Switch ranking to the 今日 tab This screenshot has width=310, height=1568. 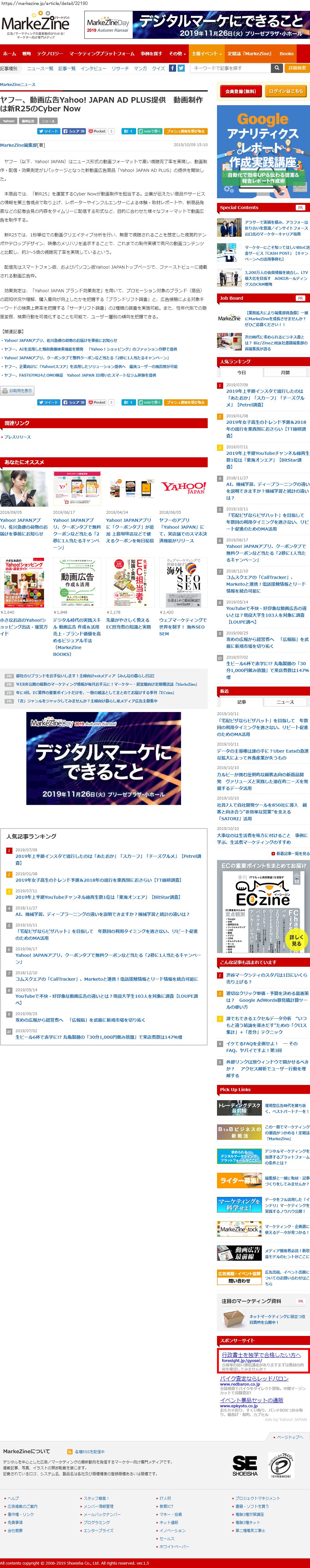(241, 373)
